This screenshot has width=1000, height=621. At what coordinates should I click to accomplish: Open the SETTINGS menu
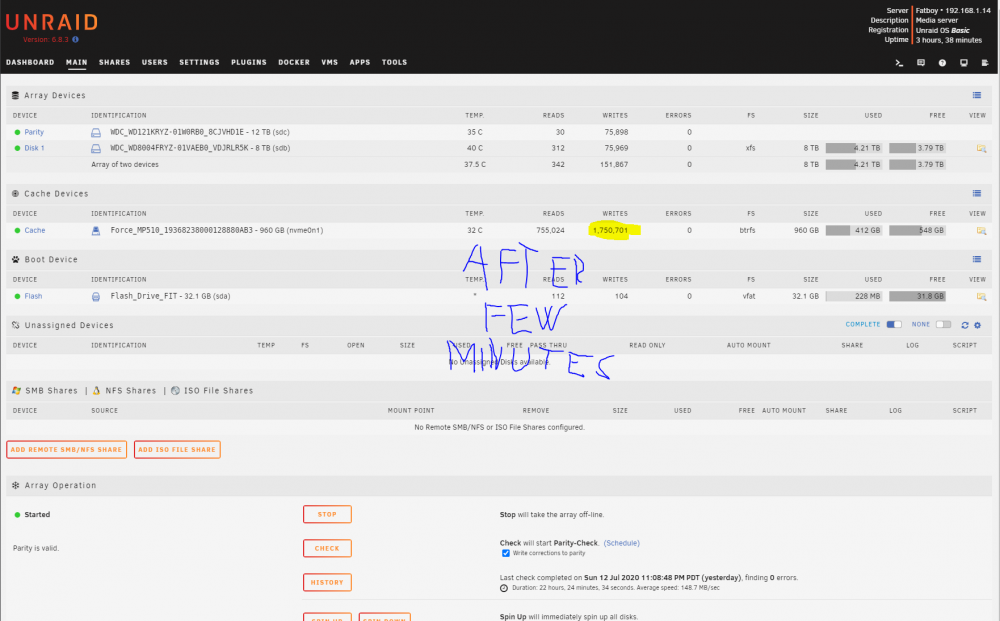[x=199, y=62]
